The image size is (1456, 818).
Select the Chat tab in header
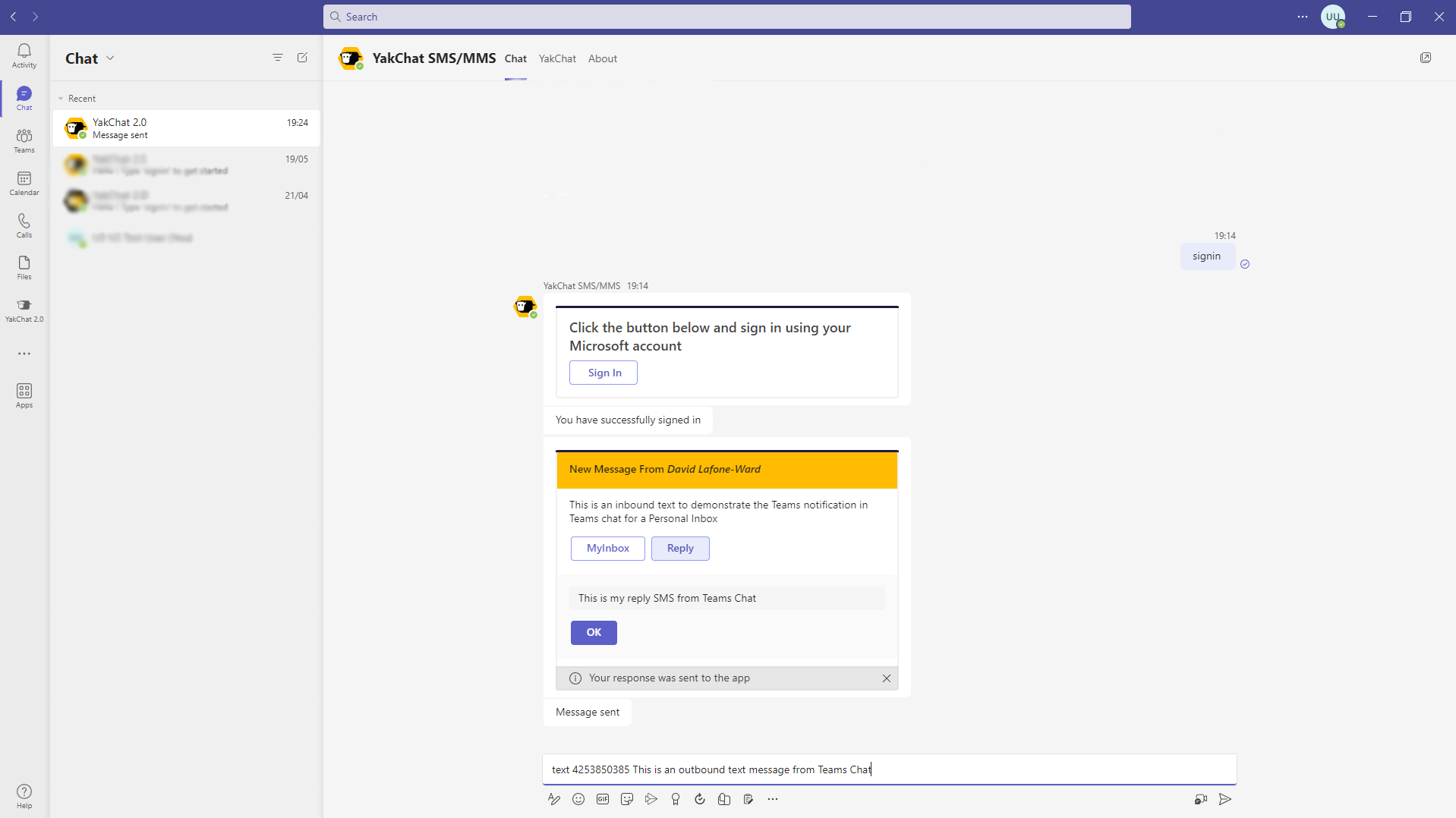(x=515, y=58)
